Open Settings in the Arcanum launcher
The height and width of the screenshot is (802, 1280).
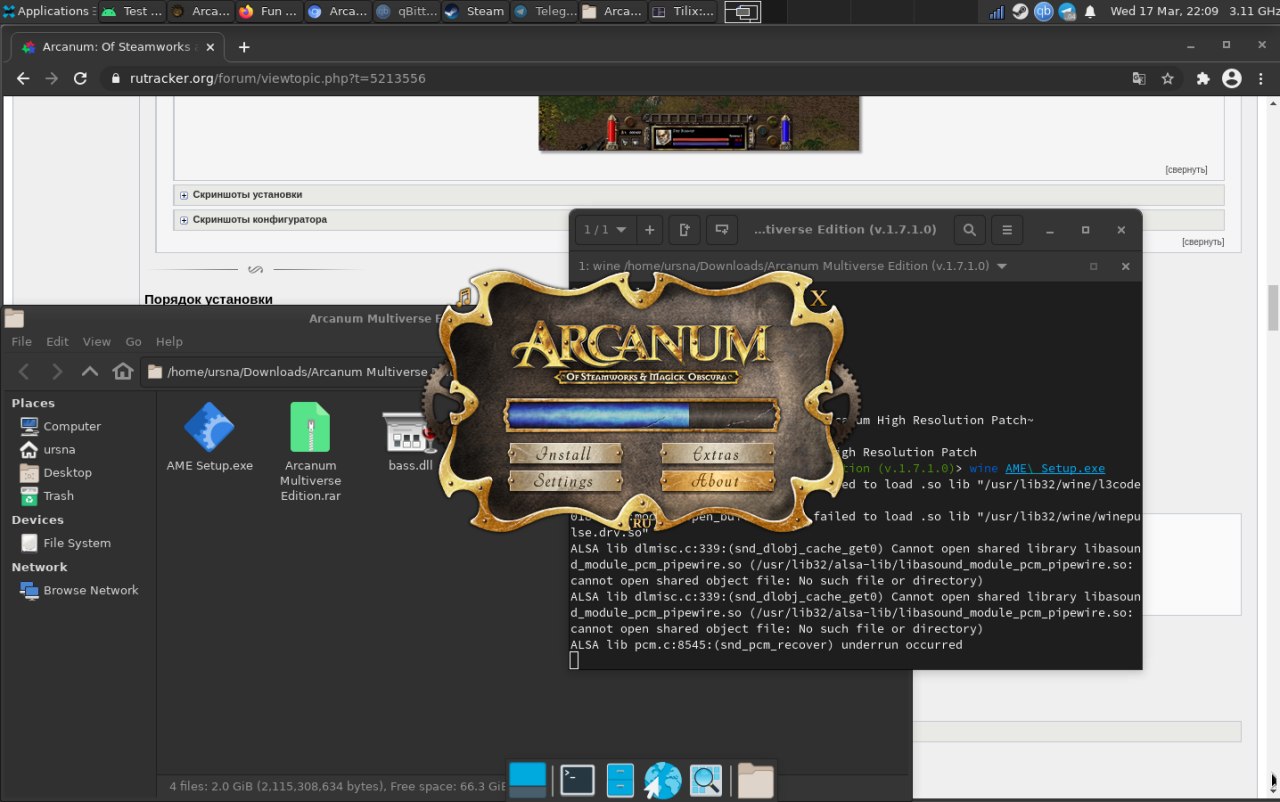pos(564,481)
